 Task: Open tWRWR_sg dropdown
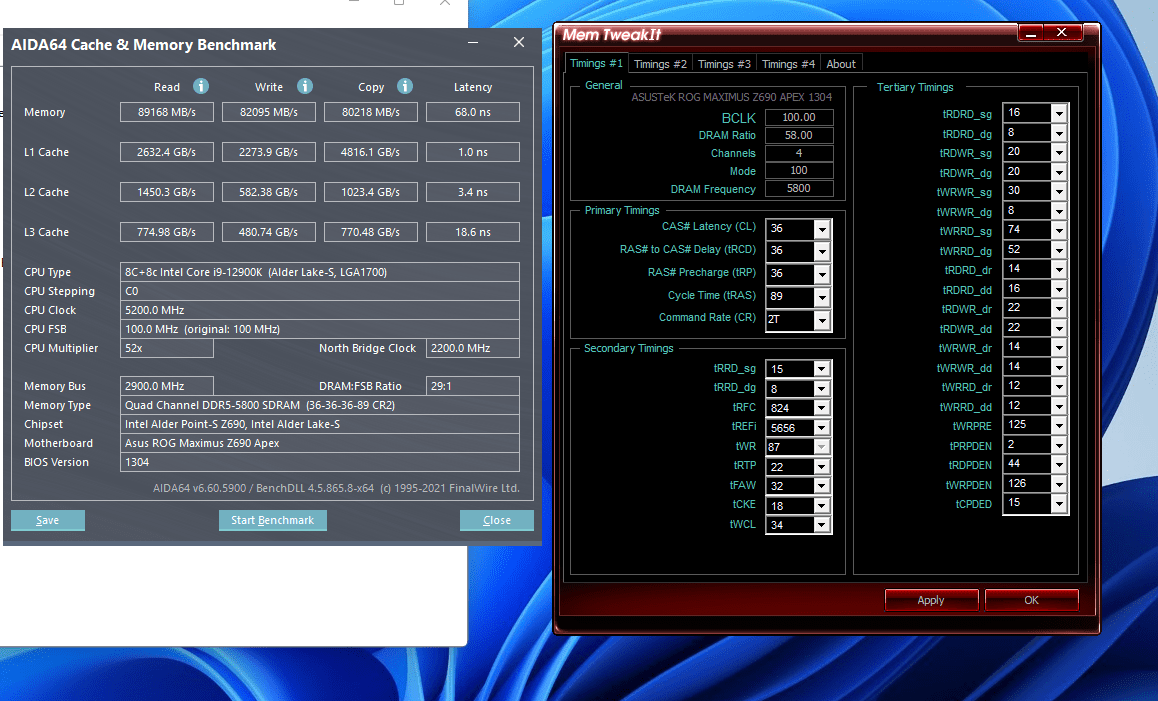[1059, 191]
